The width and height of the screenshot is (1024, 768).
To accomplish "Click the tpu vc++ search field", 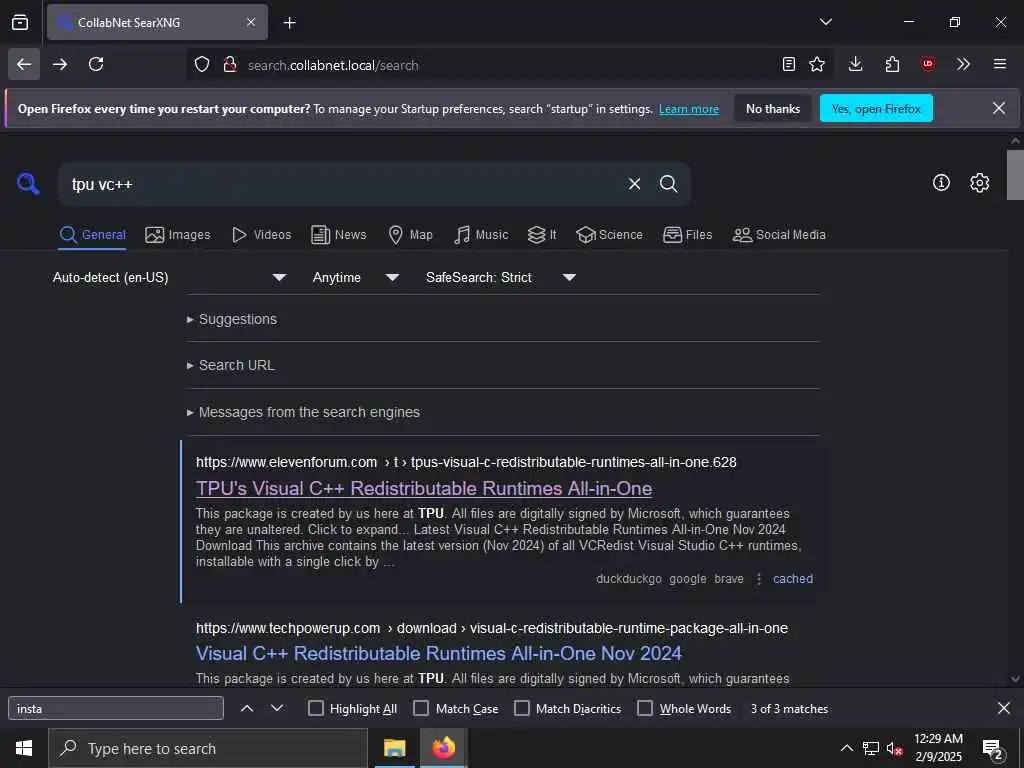I will click(x=343, y=184).
